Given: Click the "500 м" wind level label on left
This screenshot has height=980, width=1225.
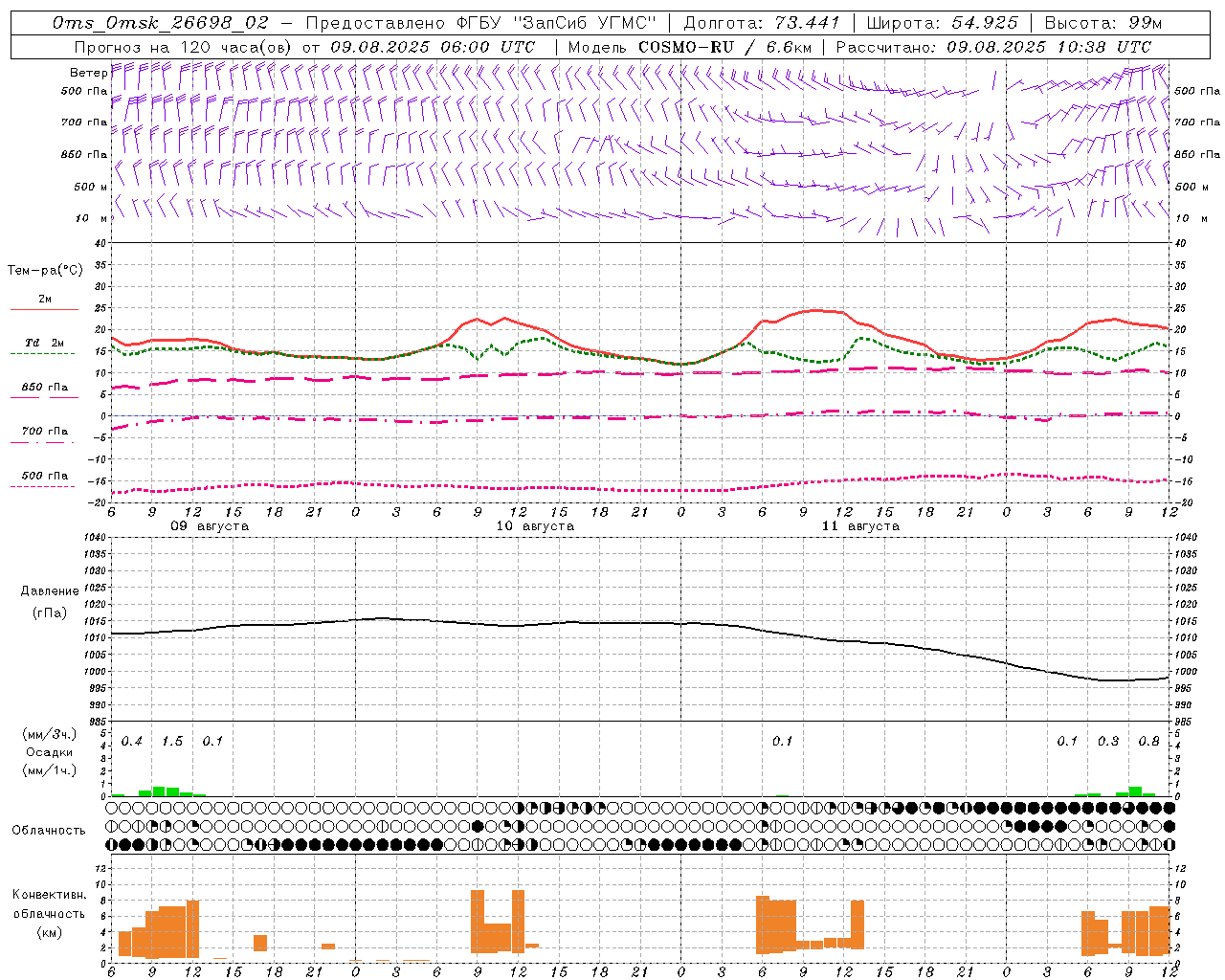Looking at the screenshot, I should tap(91, 187).
